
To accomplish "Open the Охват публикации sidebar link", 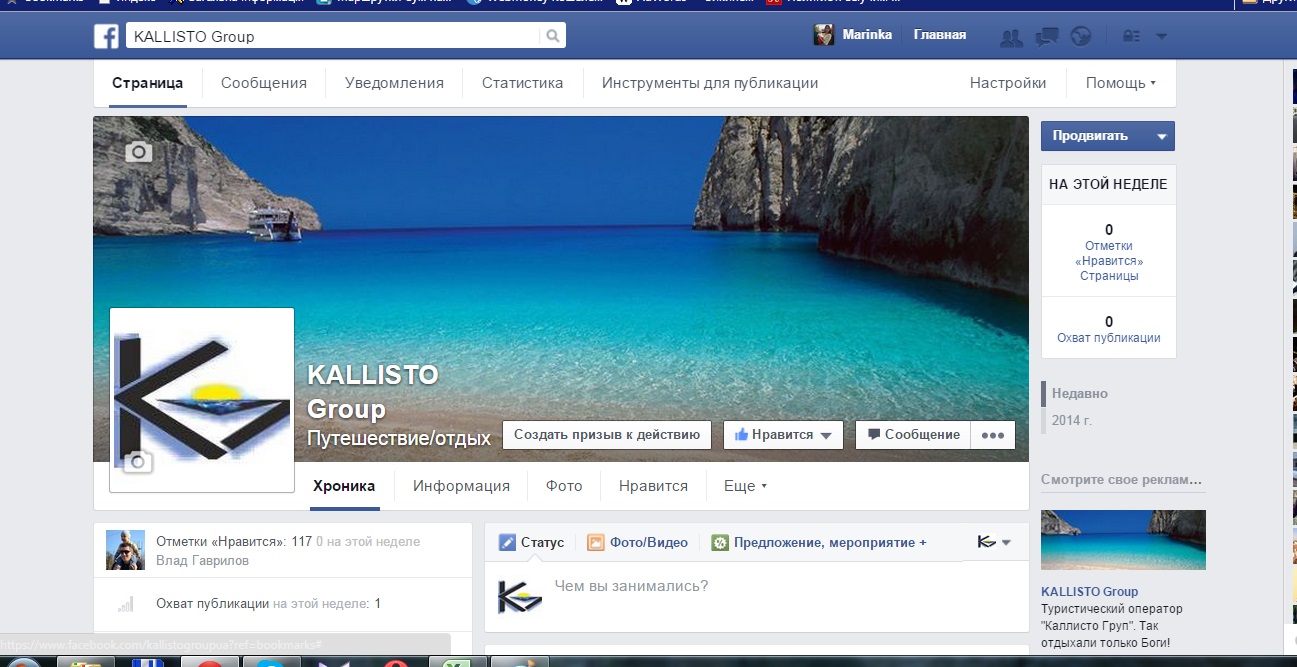I will point(1109,338).
